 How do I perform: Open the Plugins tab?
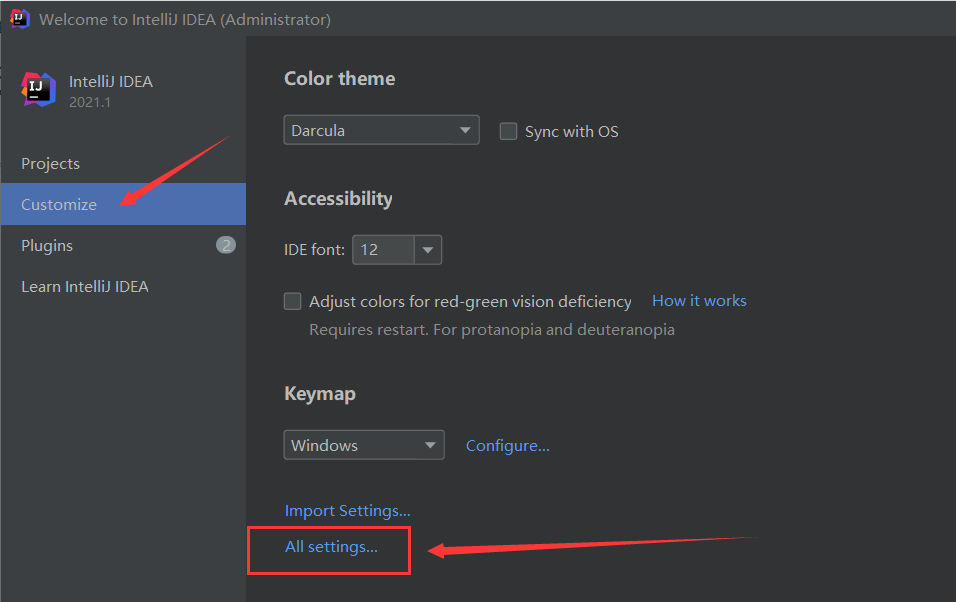point(47,245)
